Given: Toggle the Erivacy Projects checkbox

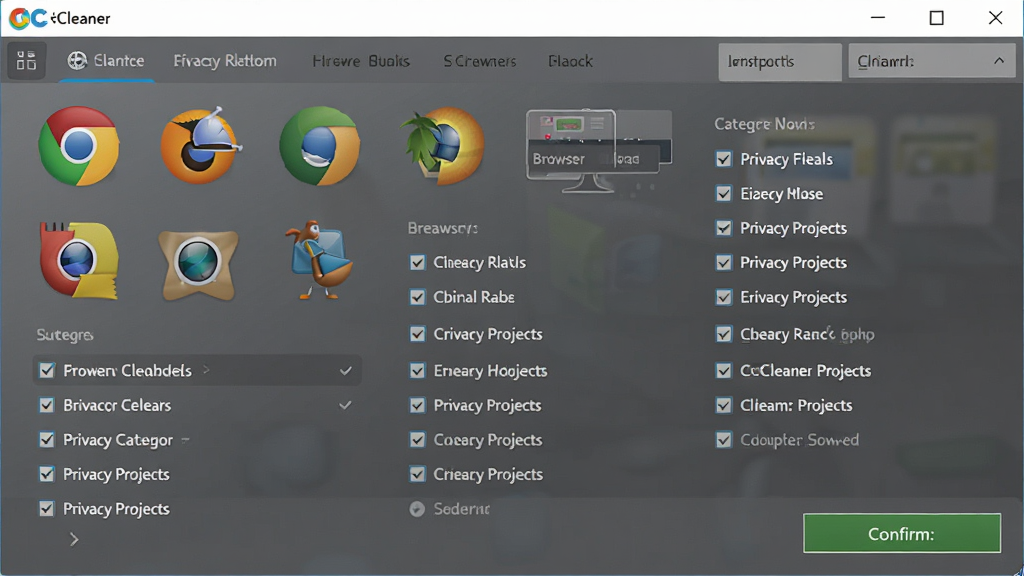Looking at the screenshot, I should tap(724, 297).
